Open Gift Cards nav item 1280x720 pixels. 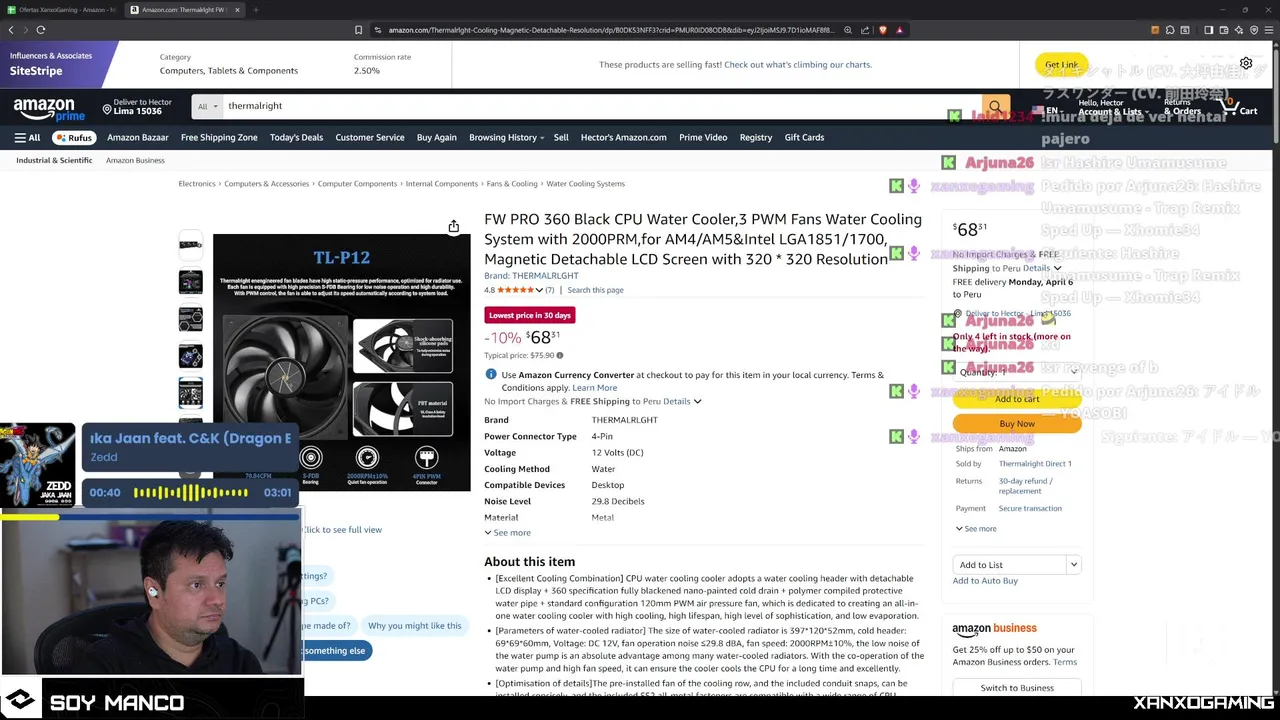804,137
